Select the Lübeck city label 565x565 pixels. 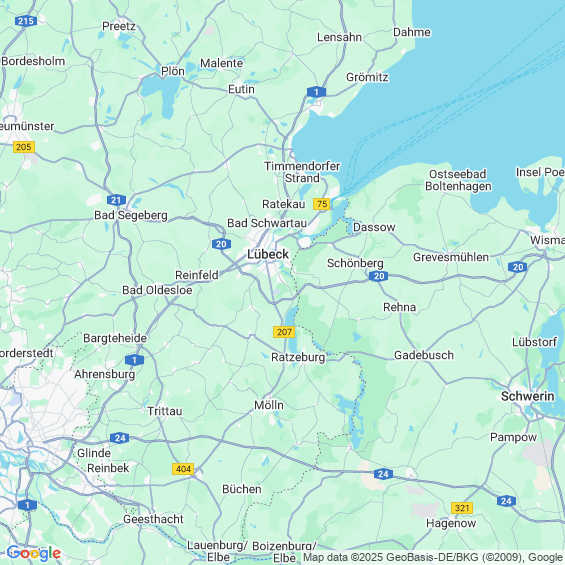[x=268, y=254]
